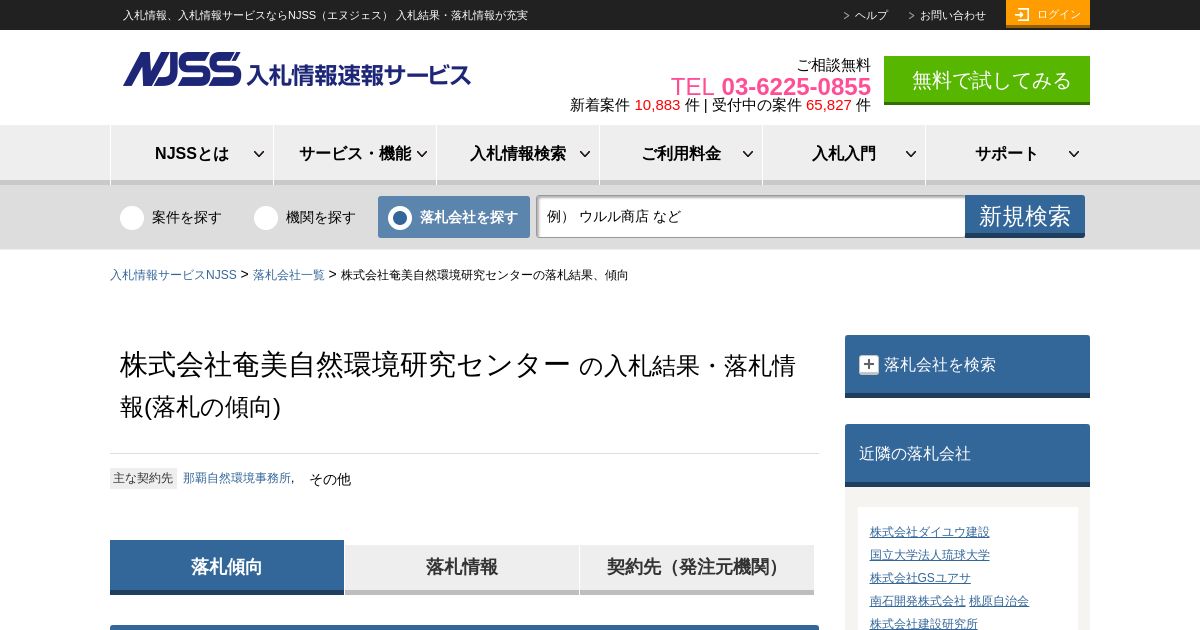Click the 新着案件 count 10,883
The width and height of the screenshot is (1200, 630).
pyautogui.click(x=657, y=105)
